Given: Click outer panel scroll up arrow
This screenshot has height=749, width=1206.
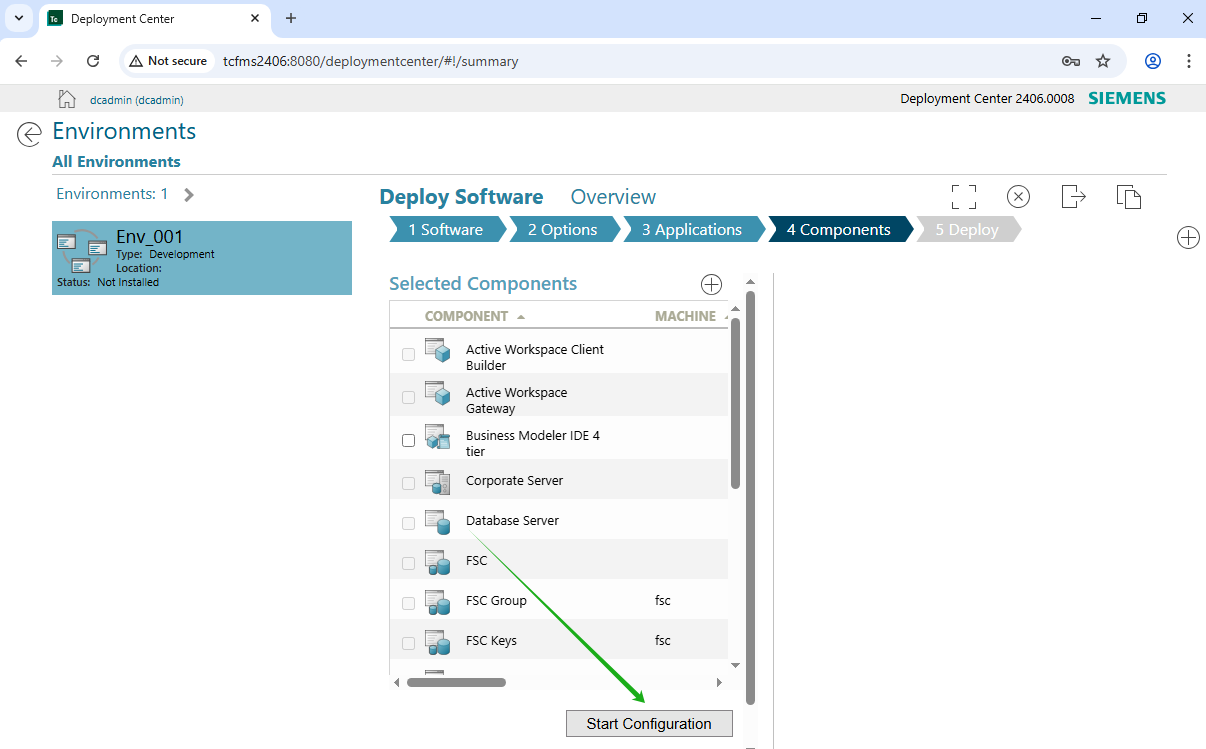Looking at the screenshot, I should point(750,282).
